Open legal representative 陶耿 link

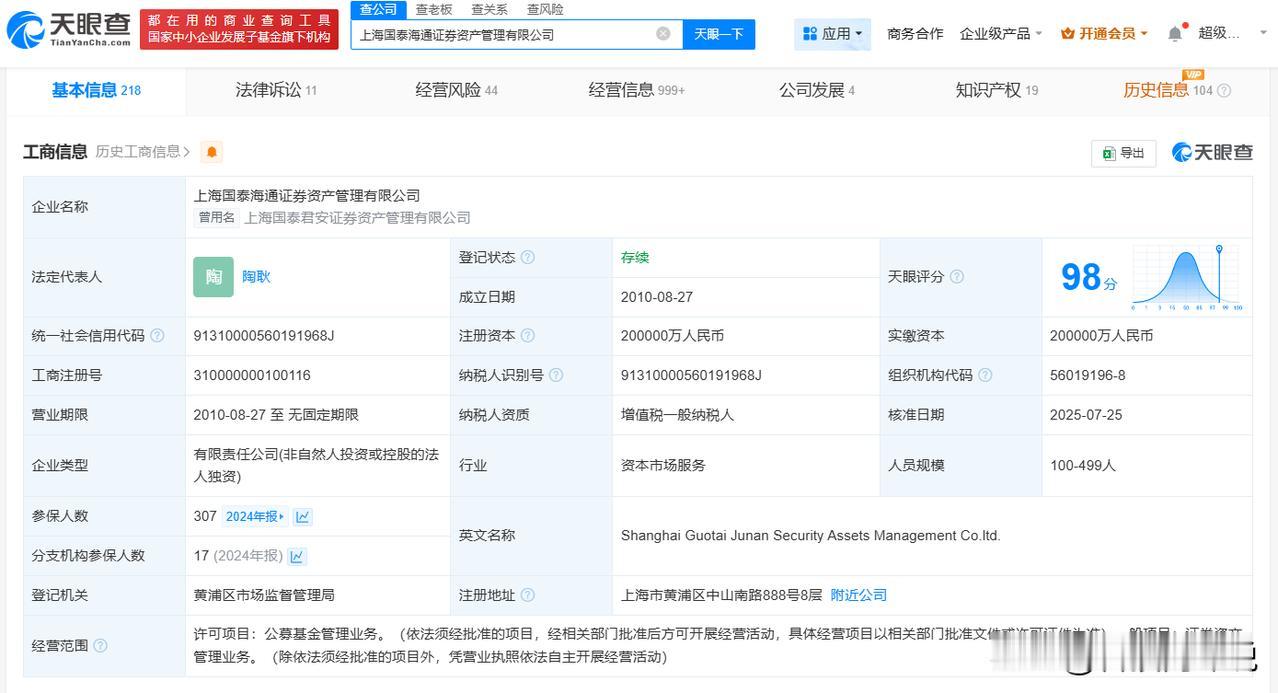(256, 277)
